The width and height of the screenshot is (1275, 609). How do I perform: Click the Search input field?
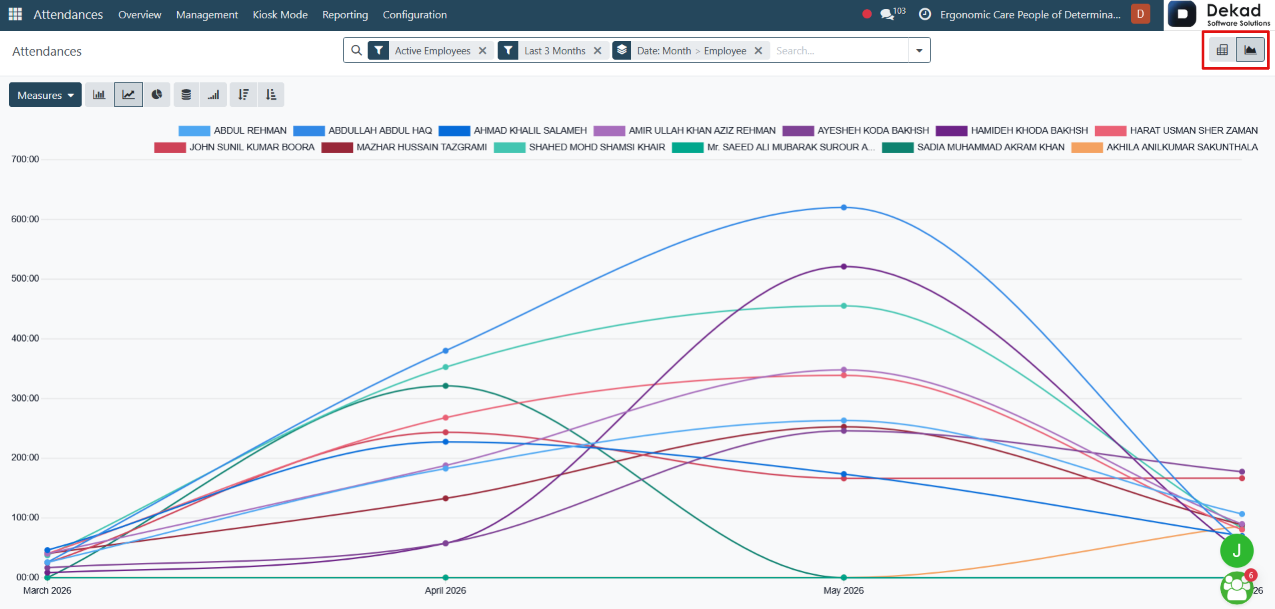point(839,51)
